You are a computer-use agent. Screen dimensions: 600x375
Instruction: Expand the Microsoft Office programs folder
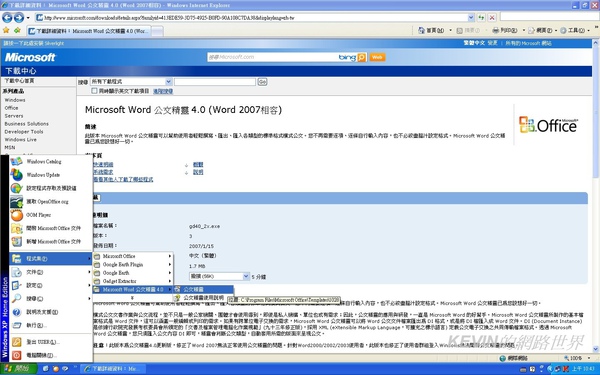point(133,256)
